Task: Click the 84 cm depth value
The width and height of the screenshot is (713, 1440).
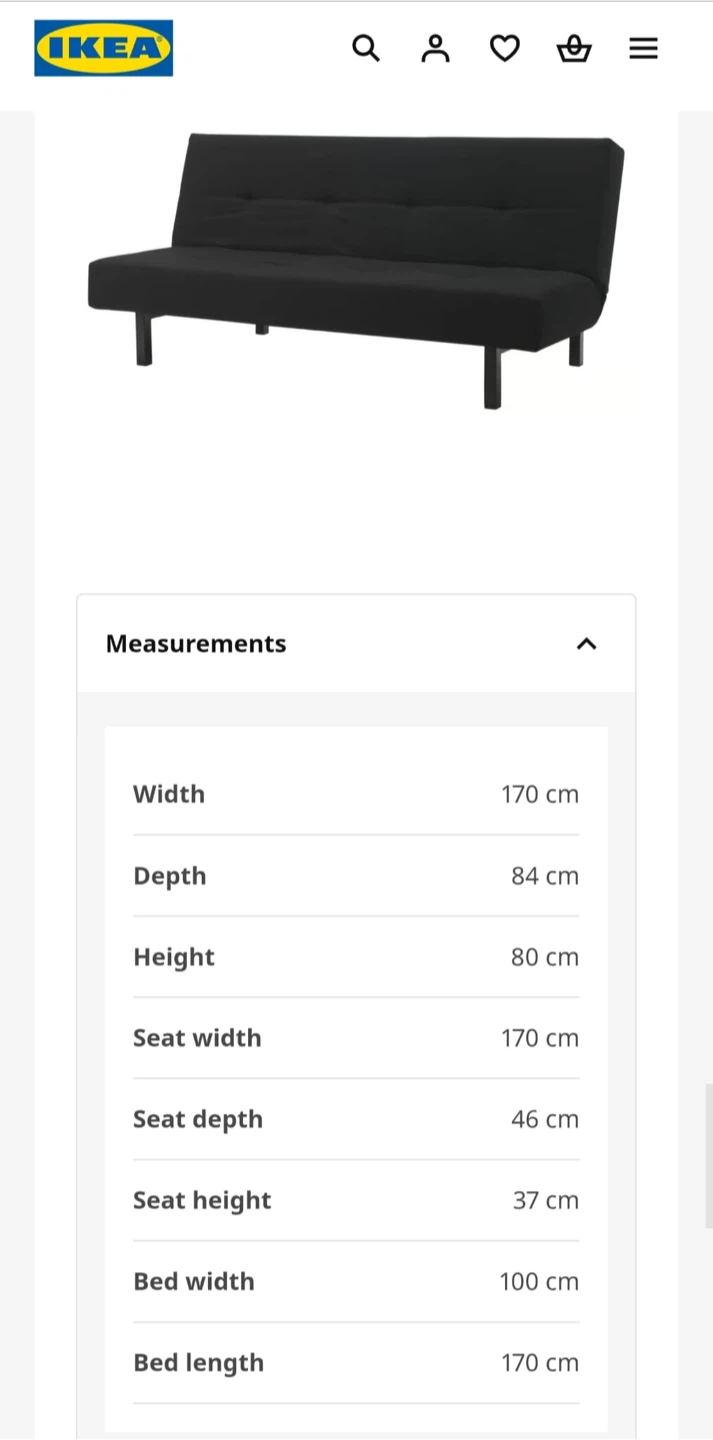Action: click(x=545, y=876)
